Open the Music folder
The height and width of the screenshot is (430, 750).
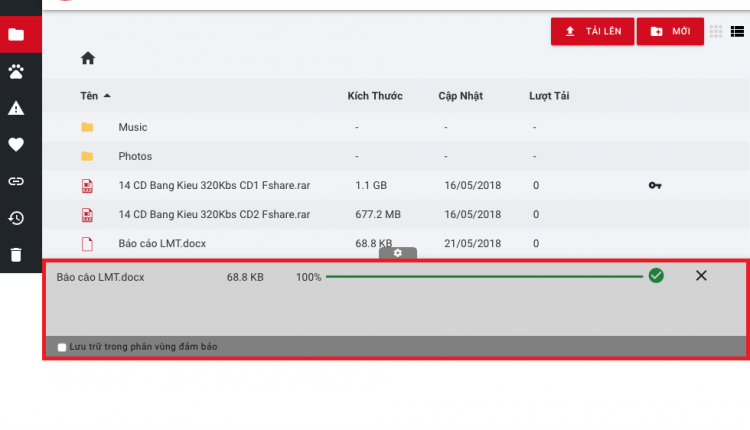(132, 127)
